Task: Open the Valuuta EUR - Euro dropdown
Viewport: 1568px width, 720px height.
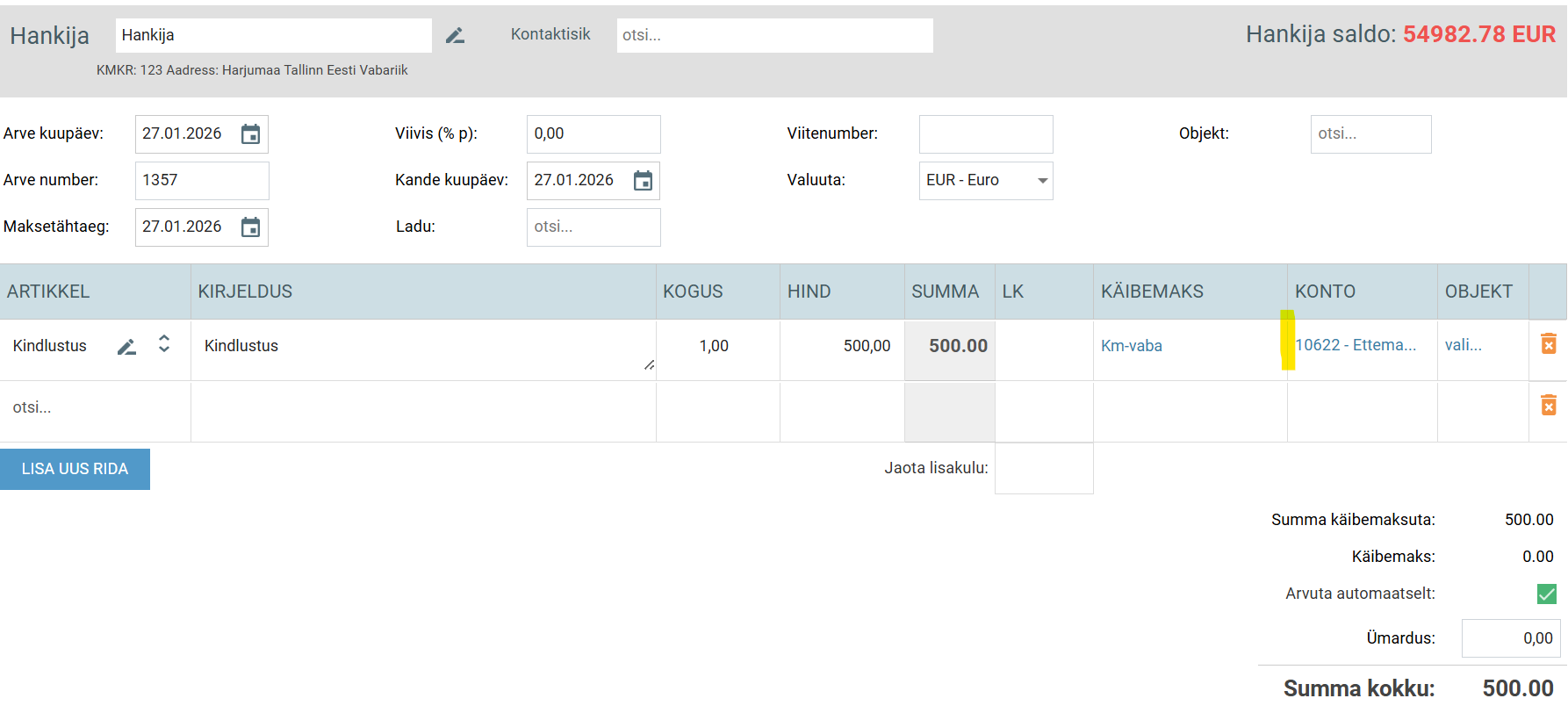Action: [985, 181]
